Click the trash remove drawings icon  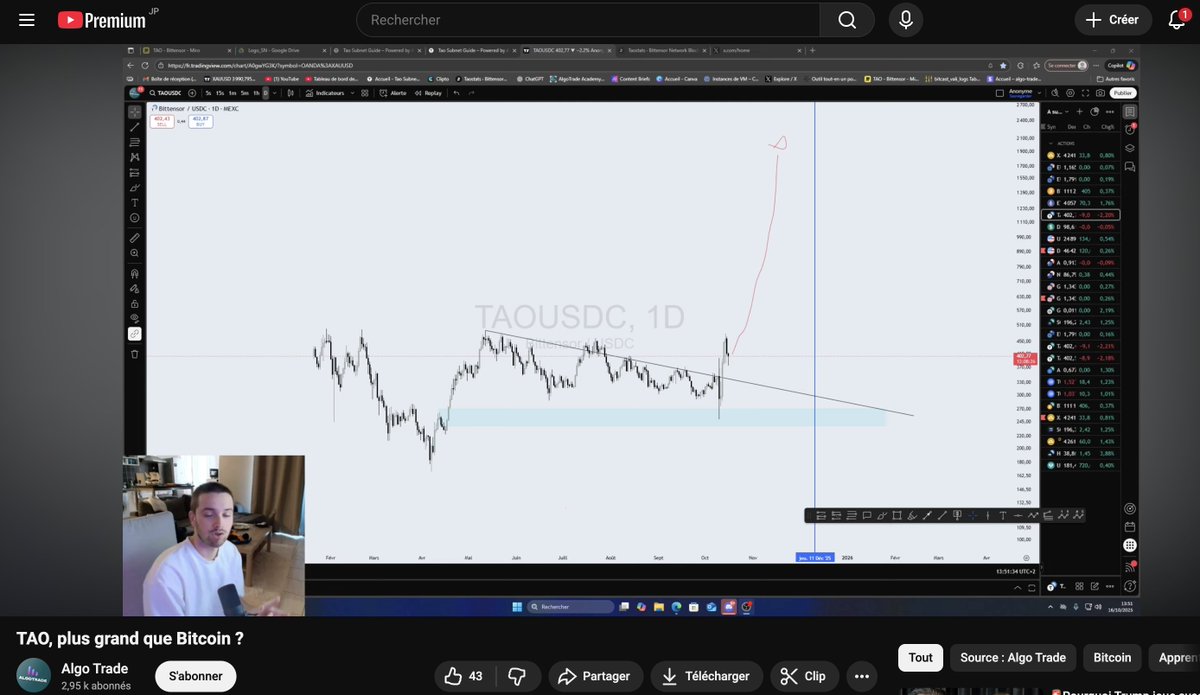pyautogui.click(x=134, y=353)
